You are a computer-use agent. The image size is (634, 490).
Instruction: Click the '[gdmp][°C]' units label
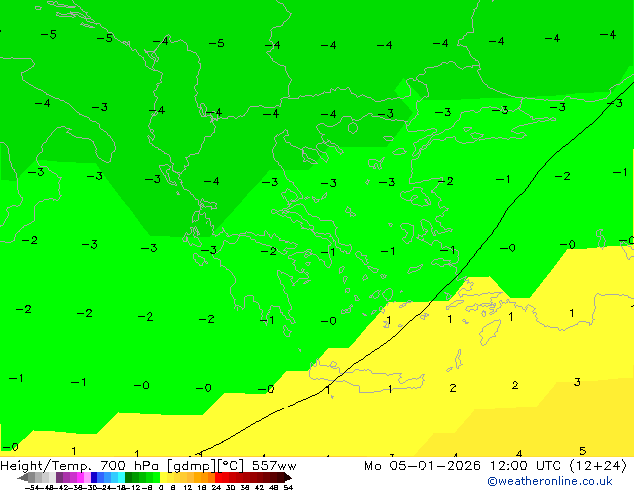click(205, 466)
